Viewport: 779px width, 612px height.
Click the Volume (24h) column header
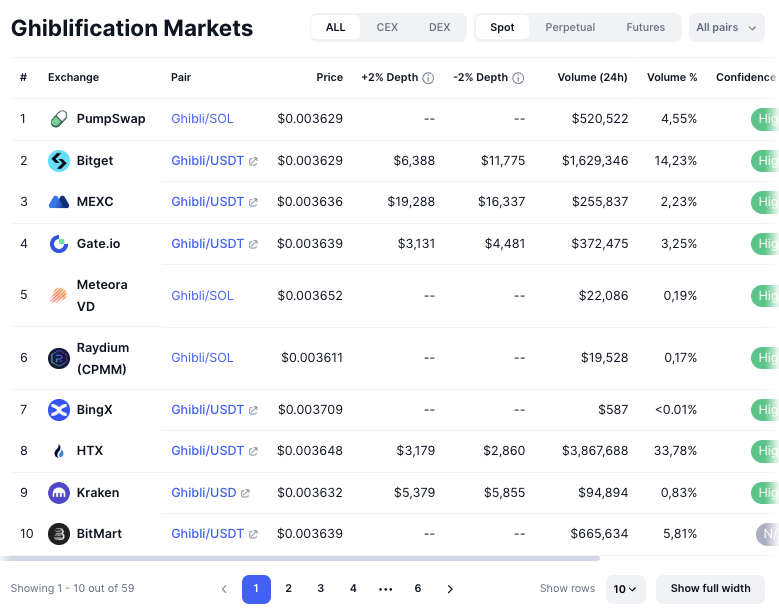pos(592,77)
